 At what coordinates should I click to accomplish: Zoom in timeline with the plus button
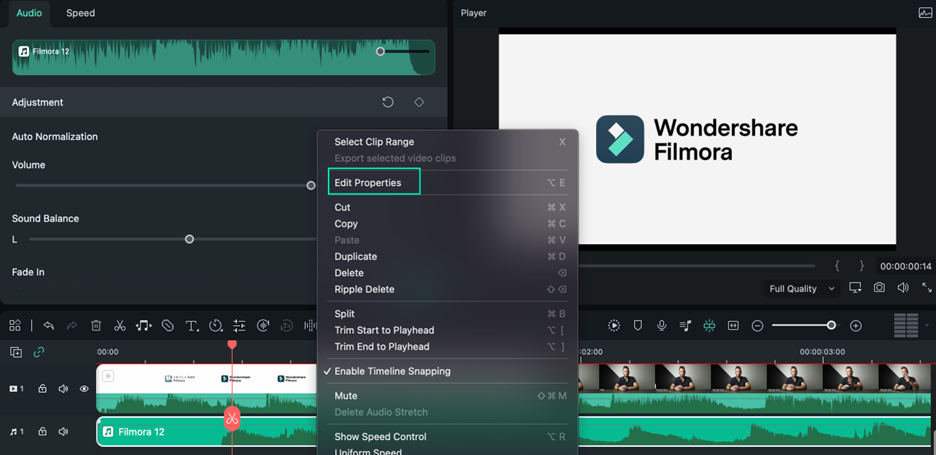[x=855, y=325]
